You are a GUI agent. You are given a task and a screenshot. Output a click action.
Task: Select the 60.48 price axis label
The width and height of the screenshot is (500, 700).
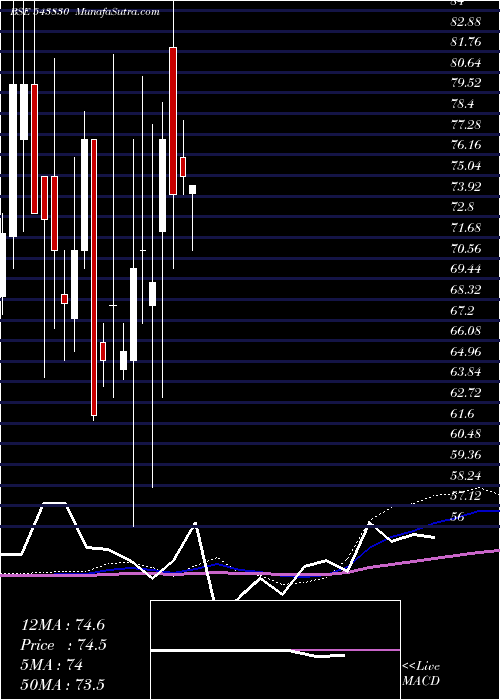pos(466,435)
